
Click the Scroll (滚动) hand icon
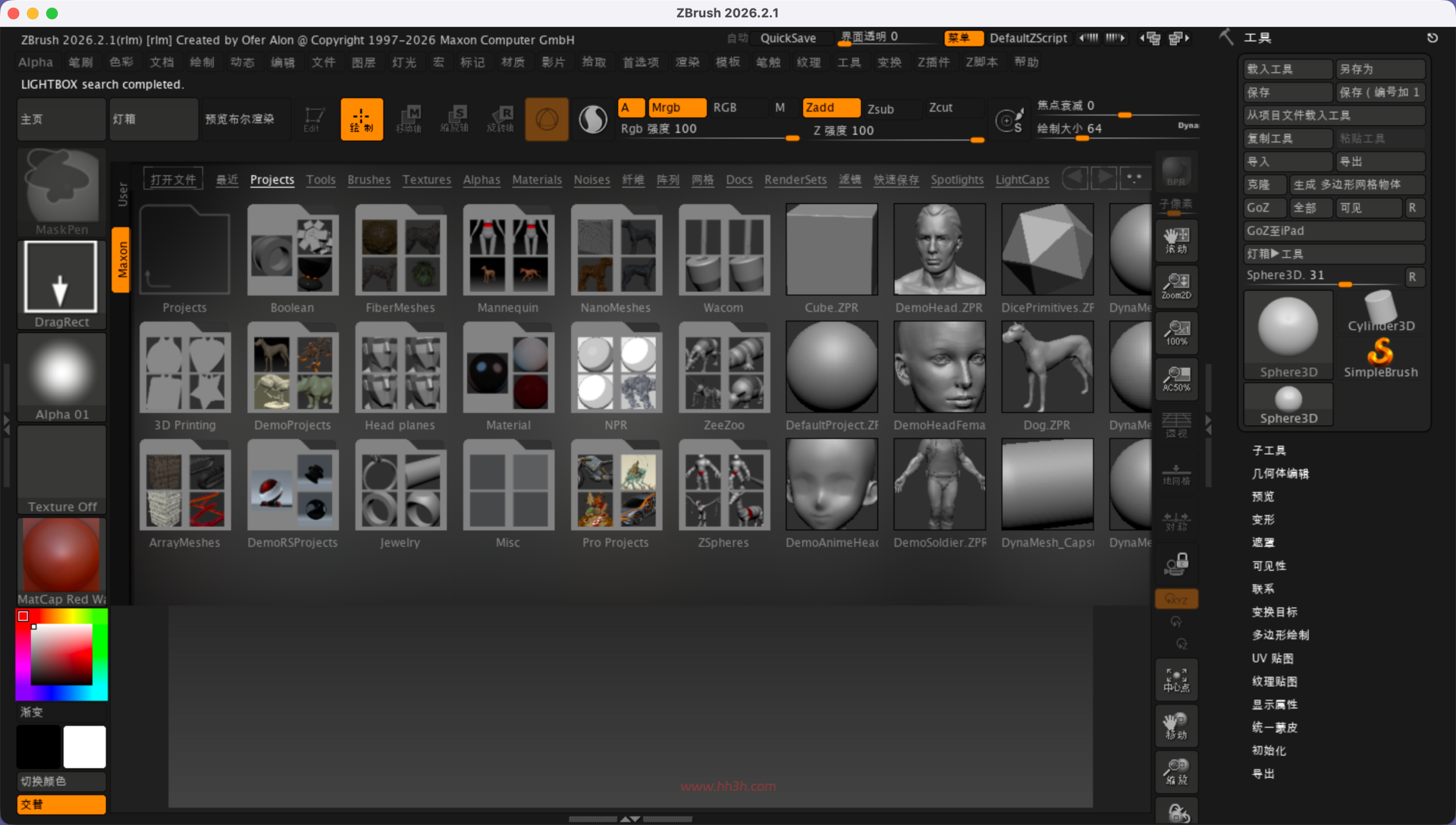[1176, 241]
